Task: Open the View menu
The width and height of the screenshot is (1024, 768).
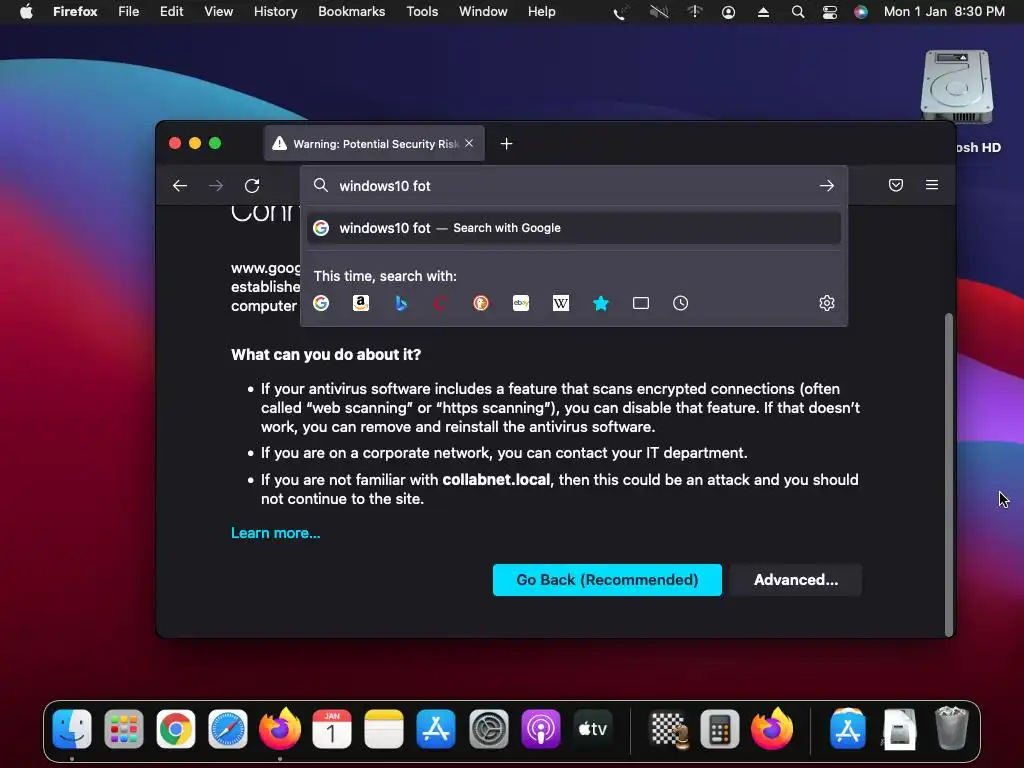Action: coord(218,12)
